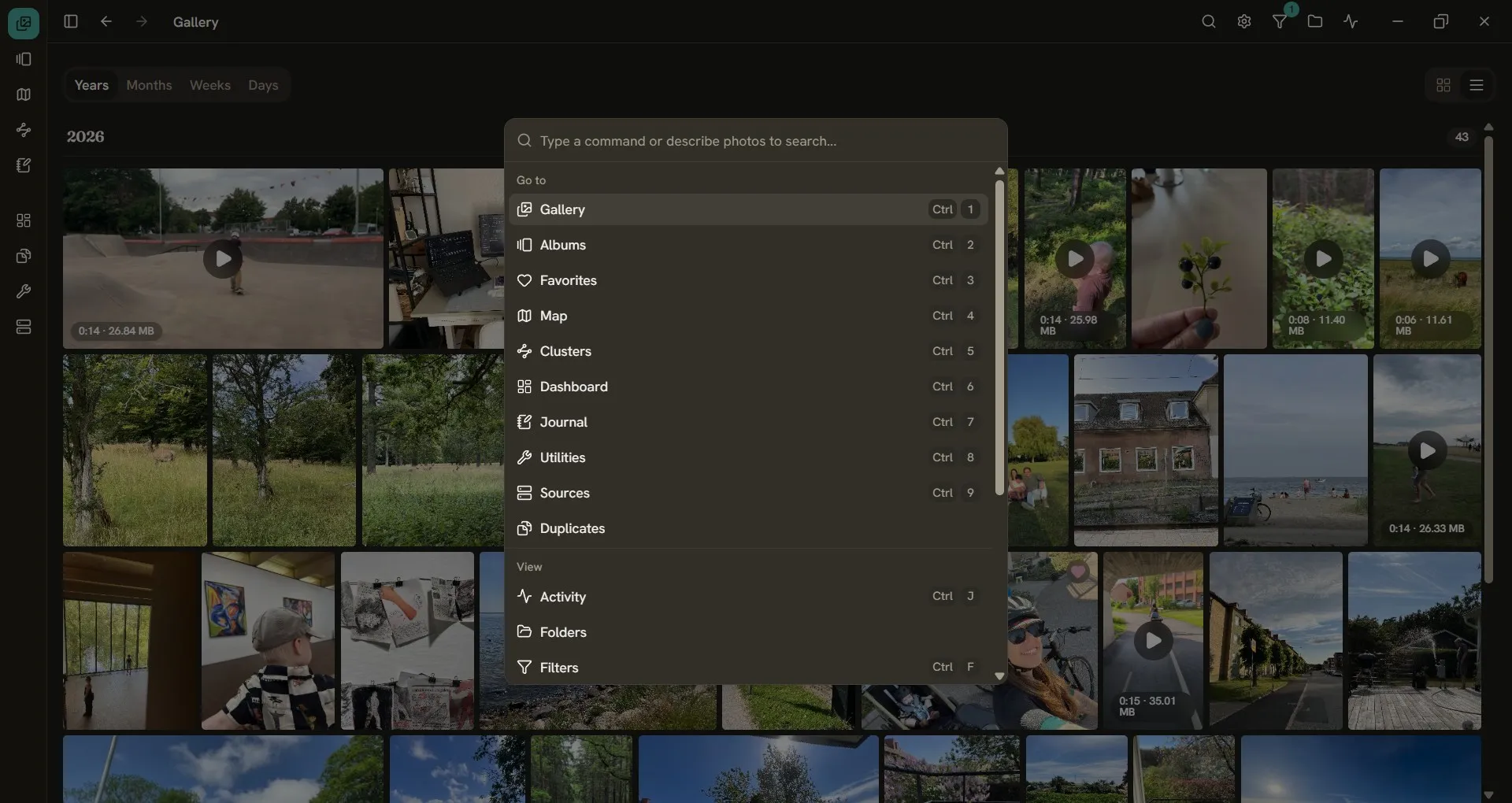Open Duplicates icon in sidebar
The width and height of the screenshot is (1512, 803).
tap(24, 257)
